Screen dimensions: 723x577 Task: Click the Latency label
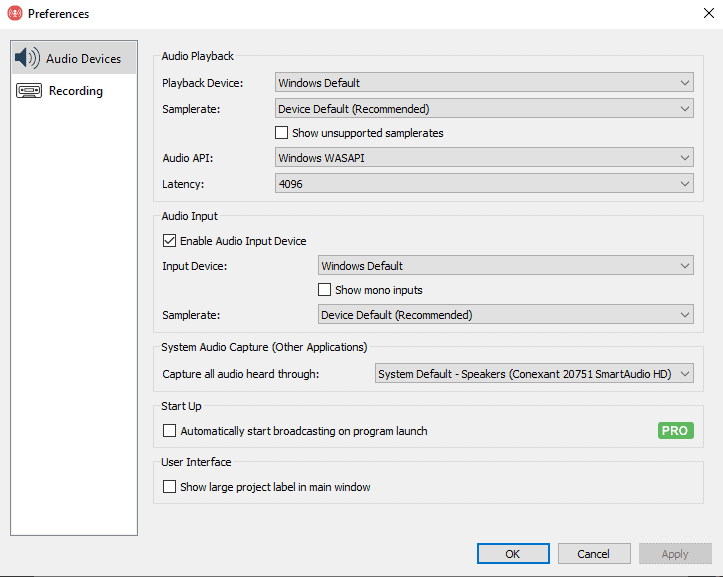point(183,184)
